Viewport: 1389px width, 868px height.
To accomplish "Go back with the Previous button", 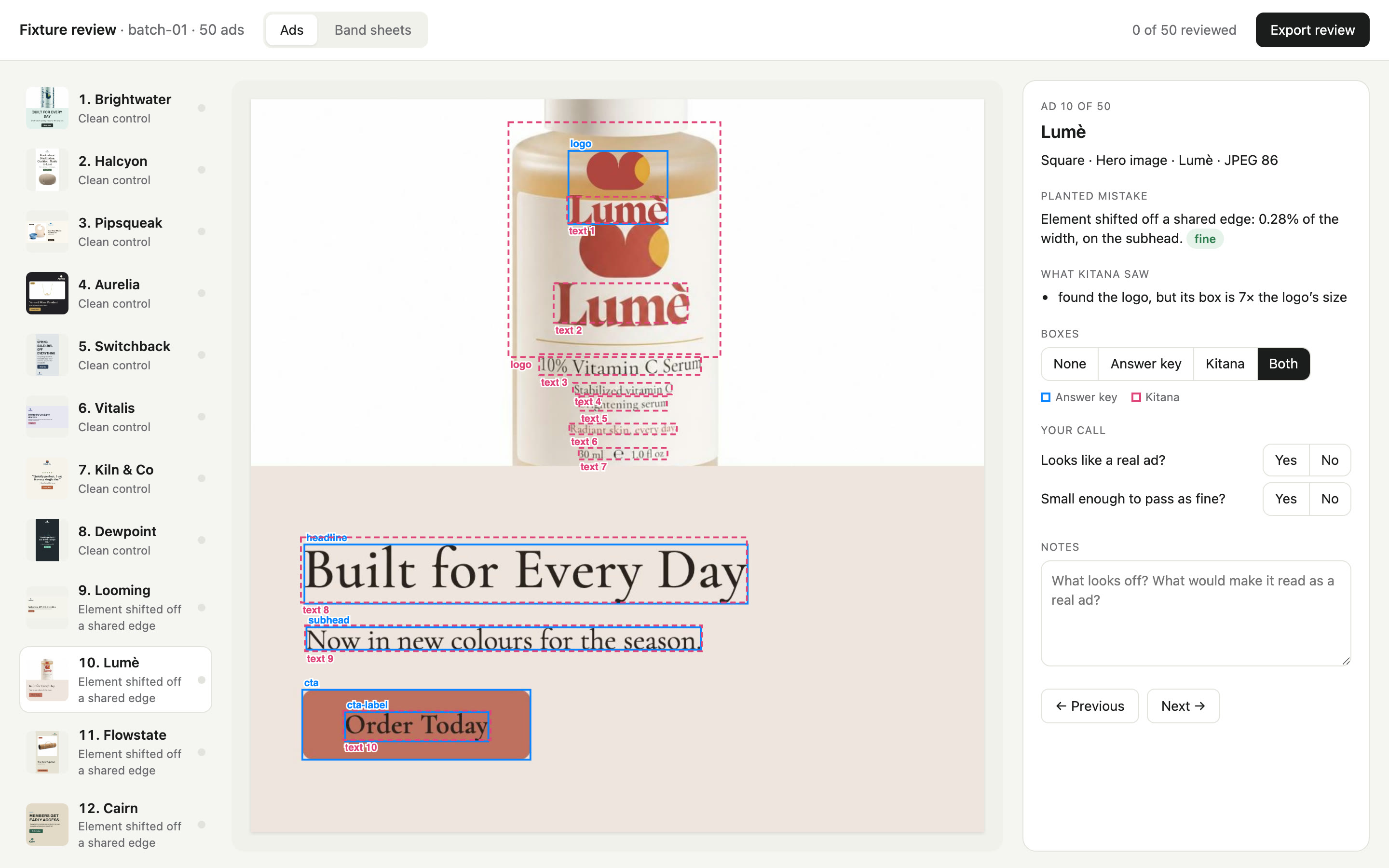I will [1089, 706].
